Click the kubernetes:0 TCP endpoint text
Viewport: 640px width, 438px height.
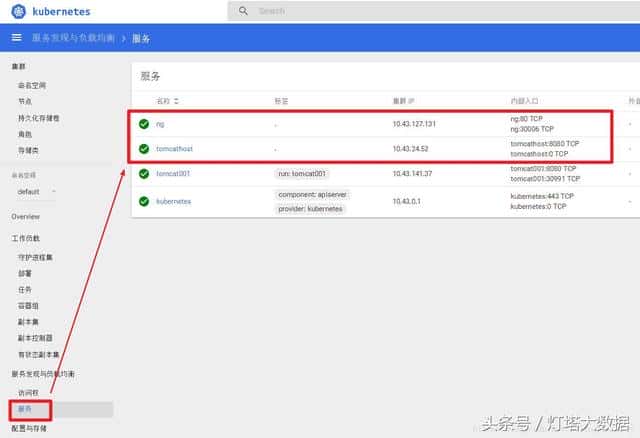click(538, 207)
